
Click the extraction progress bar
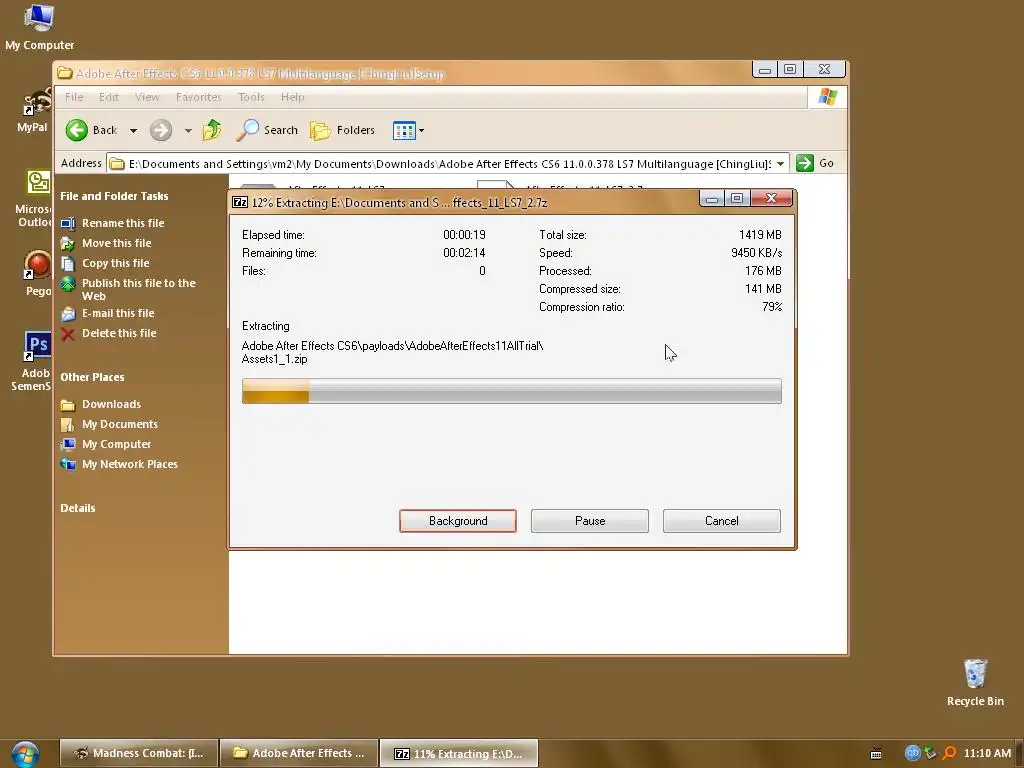click(511, 391)
